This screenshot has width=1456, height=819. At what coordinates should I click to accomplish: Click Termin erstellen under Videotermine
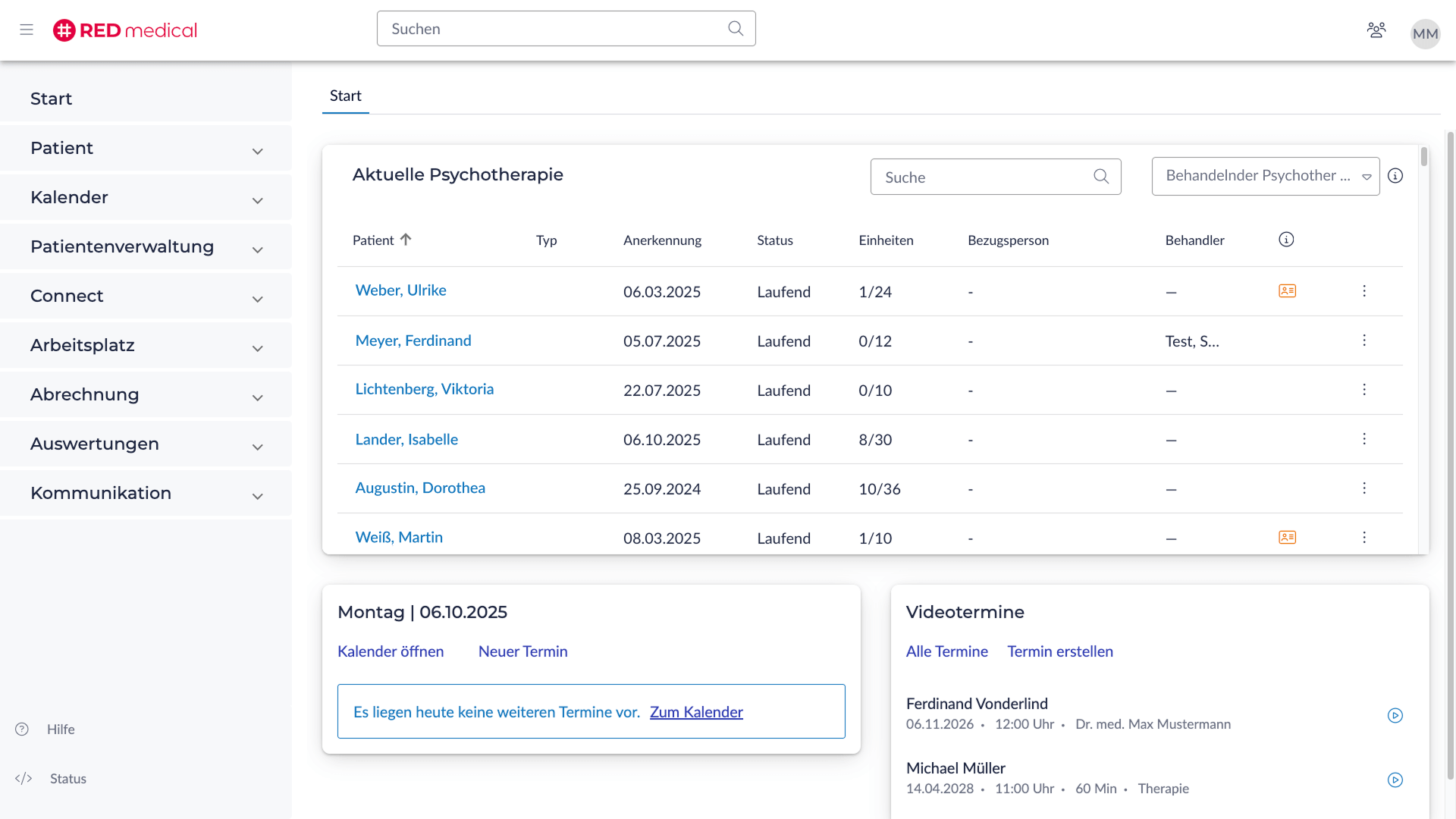1060,651
